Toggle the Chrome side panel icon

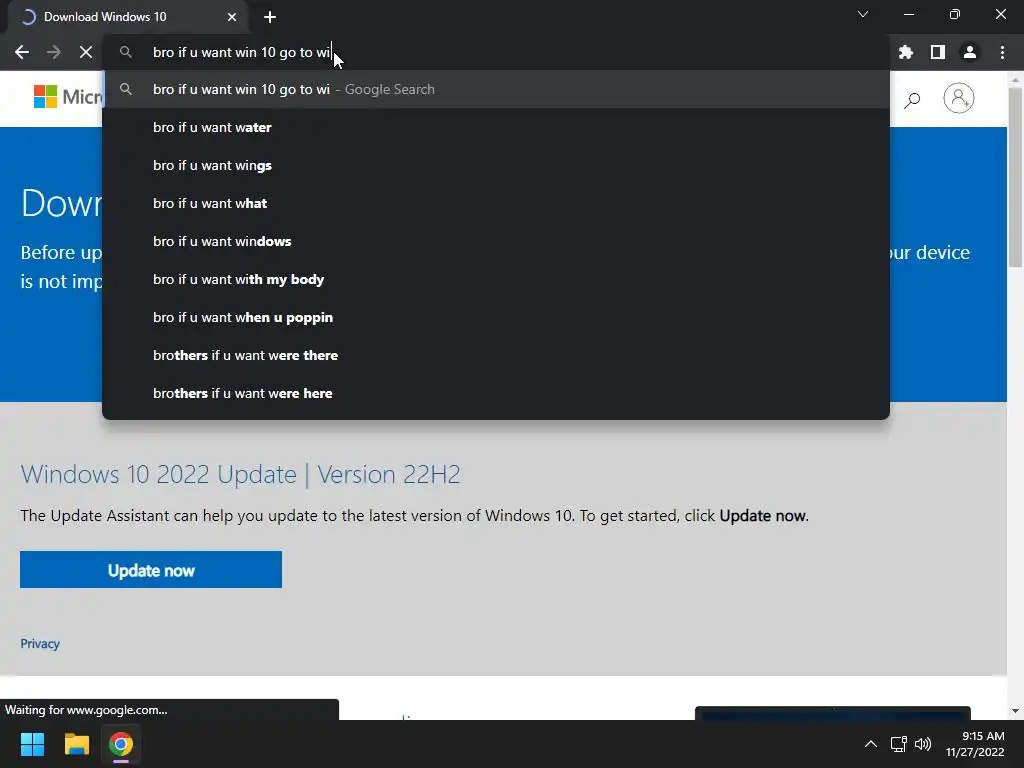[938, 52]
